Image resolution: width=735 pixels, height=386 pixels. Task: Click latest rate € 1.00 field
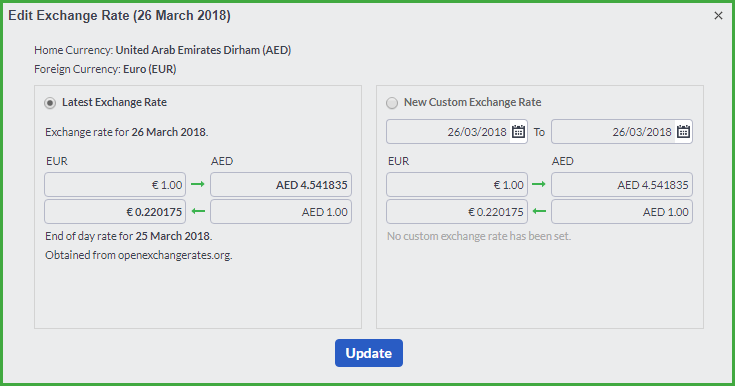click(x=115, y=185)
